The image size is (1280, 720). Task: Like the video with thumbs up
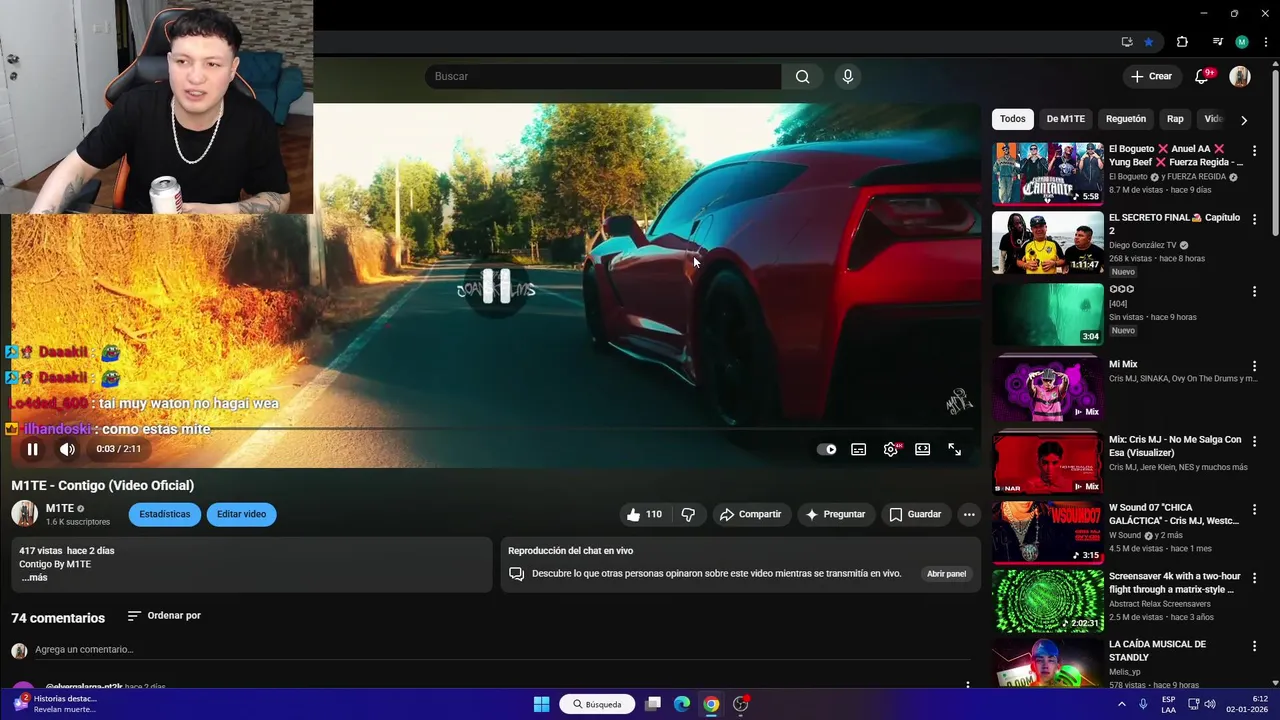click(x=645, y=515)
